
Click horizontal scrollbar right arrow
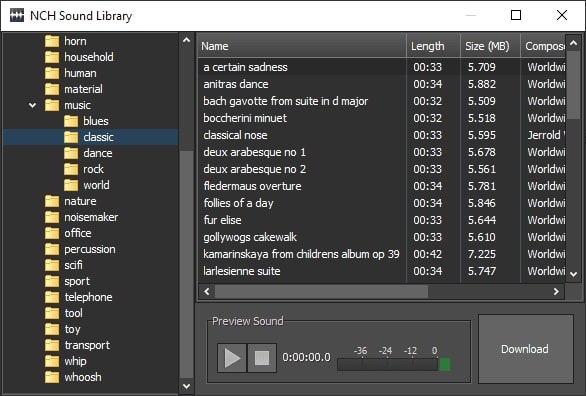coord(556,291)
